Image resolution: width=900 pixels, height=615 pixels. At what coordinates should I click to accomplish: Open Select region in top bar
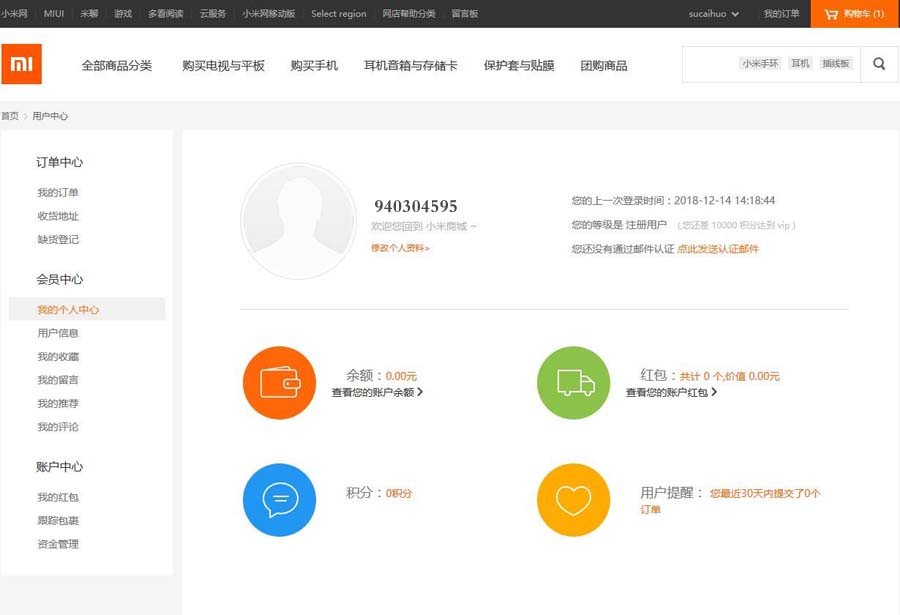pyautogui.click(x=338, y=14)
